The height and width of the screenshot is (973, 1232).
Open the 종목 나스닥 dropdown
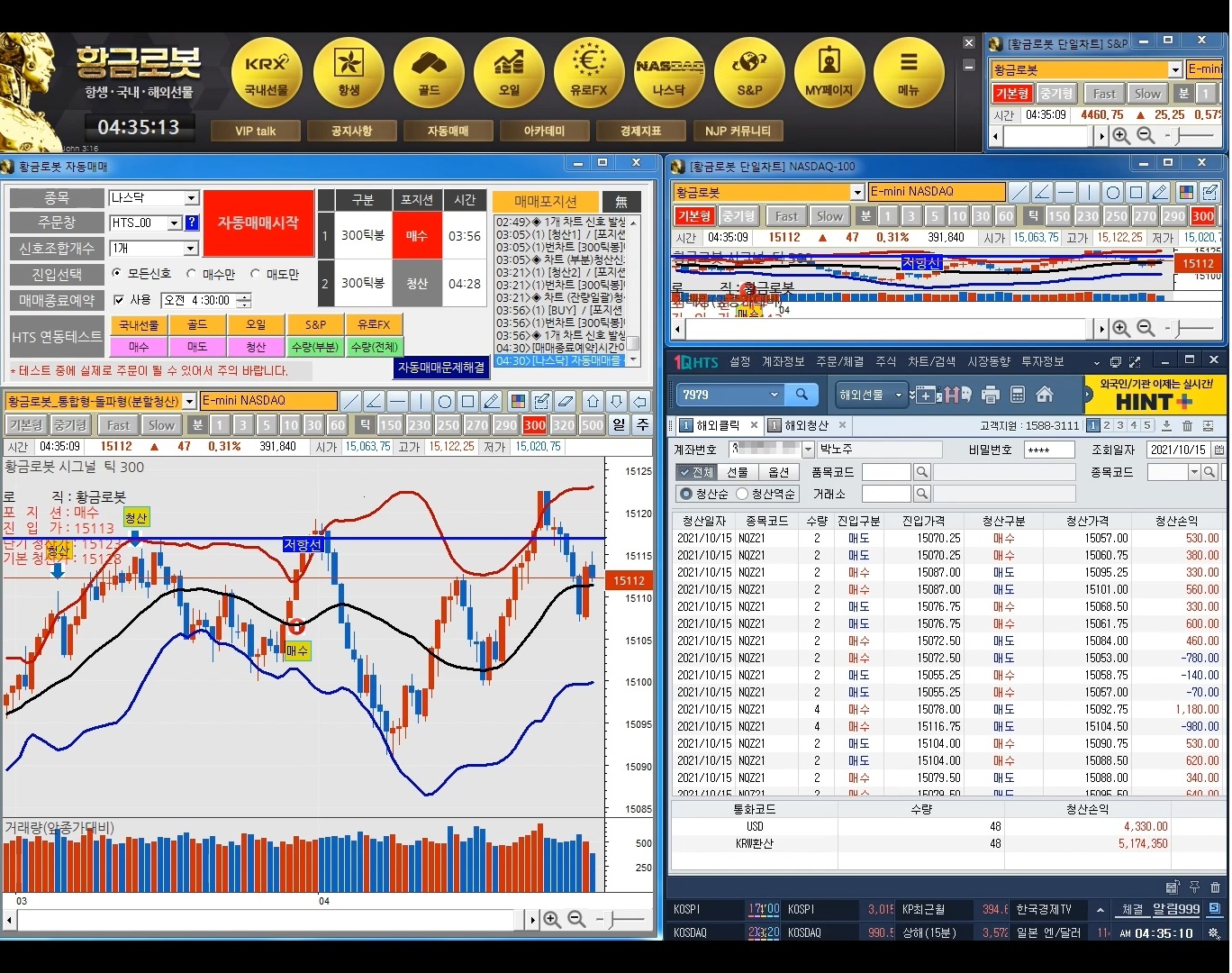click(x=191, y=198)
